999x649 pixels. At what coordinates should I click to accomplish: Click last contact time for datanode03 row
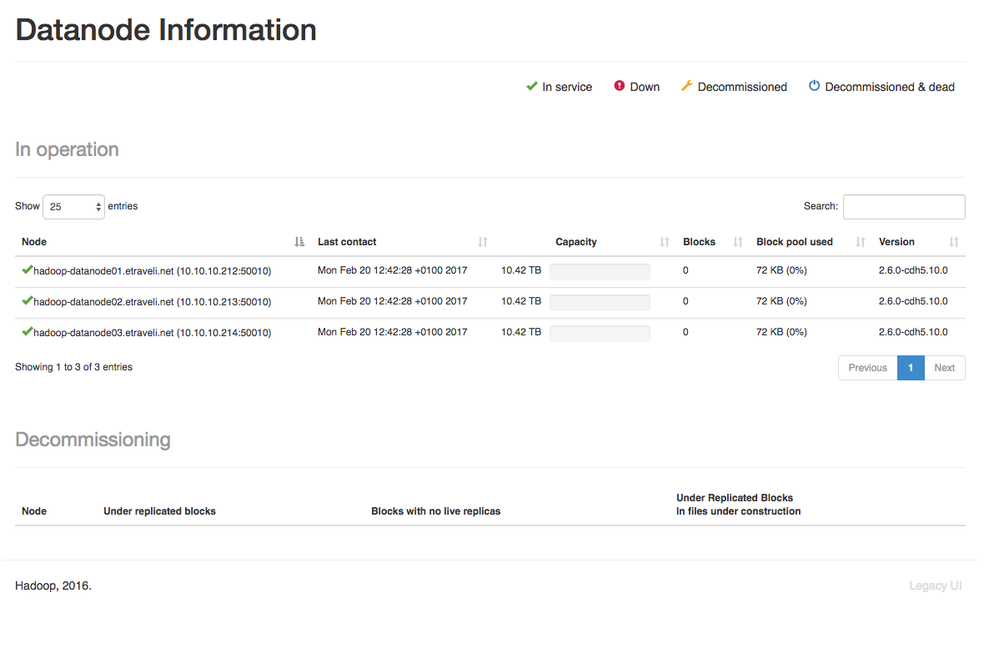click(392, 332)
